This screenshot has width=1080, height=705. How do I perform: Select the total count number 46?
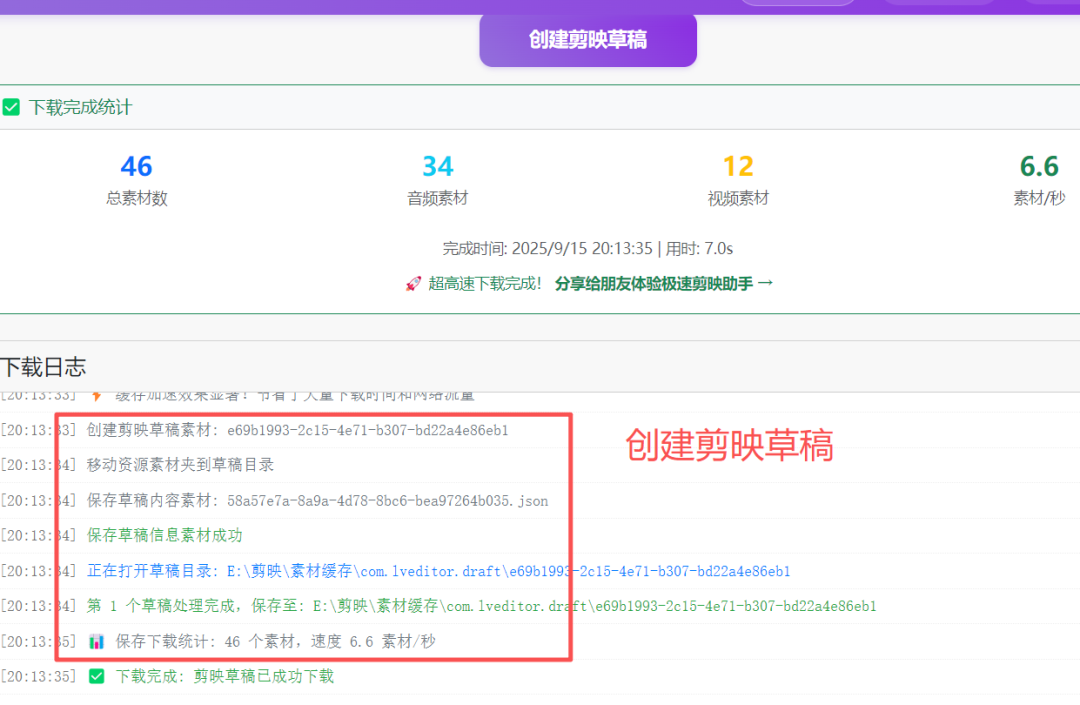[x=136, y=167]
